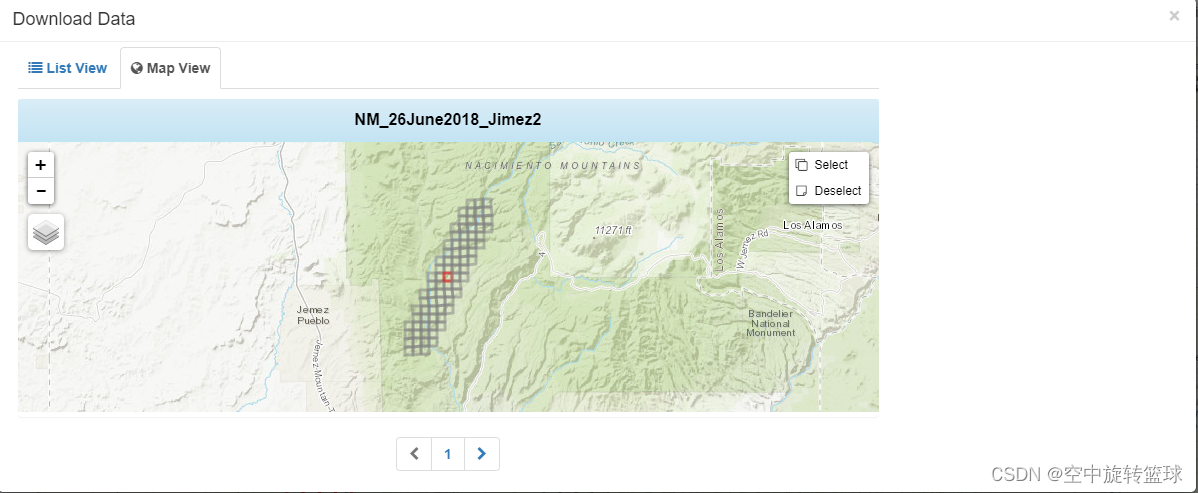The width and height of the screenshot is (1198, 493).
Task: Click the 11271 ft elevation label
Action: pos(614,230)
